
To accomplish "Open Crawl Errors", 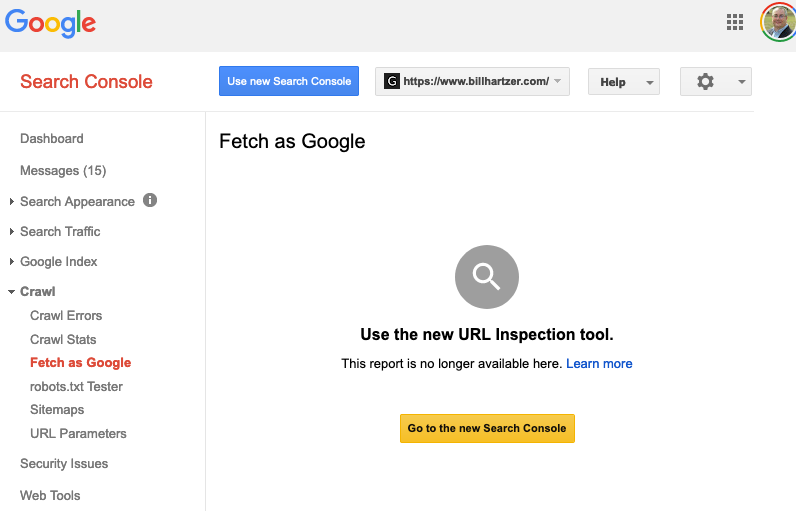I will point(66,316).
